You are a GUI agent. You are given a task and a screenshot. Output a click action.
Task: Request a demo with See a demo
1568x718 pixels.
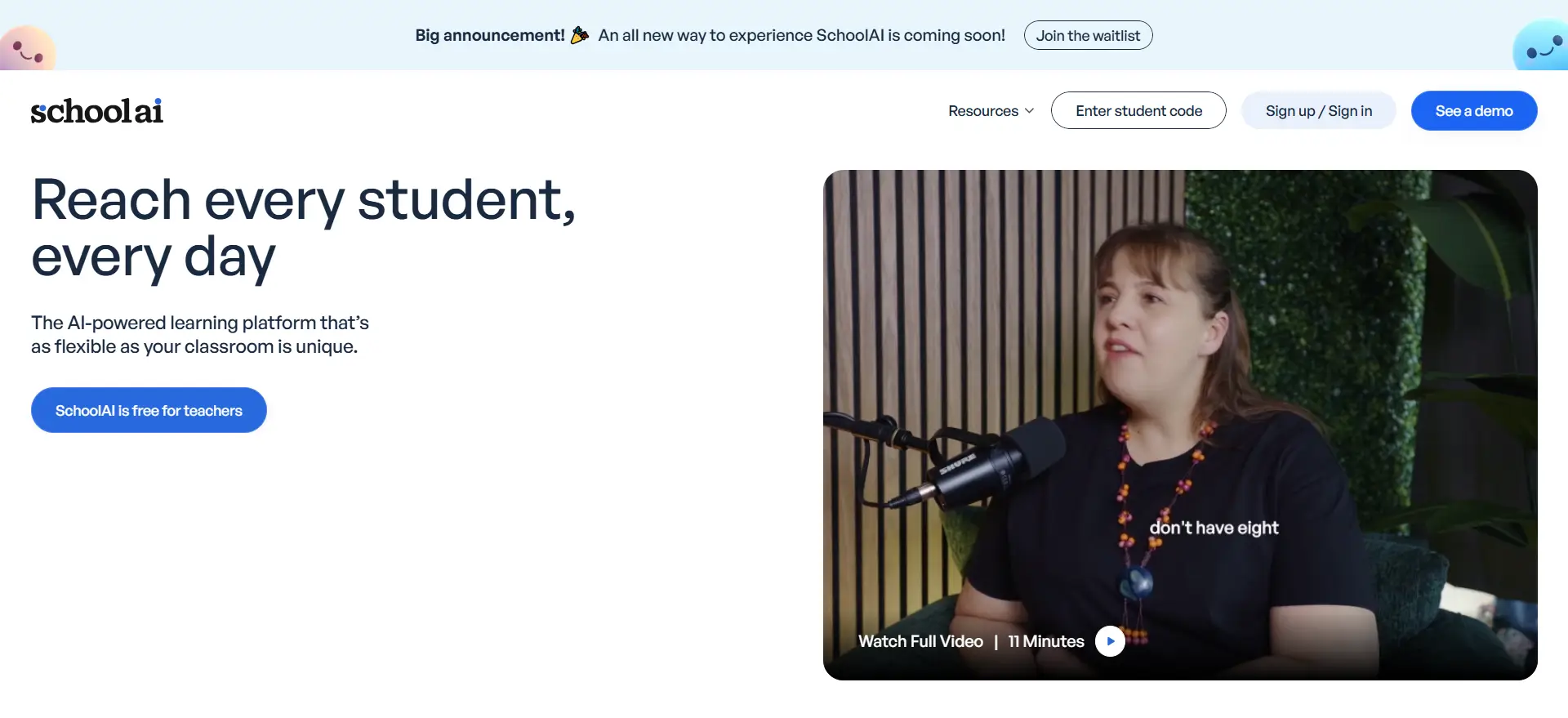(1474, 111)
